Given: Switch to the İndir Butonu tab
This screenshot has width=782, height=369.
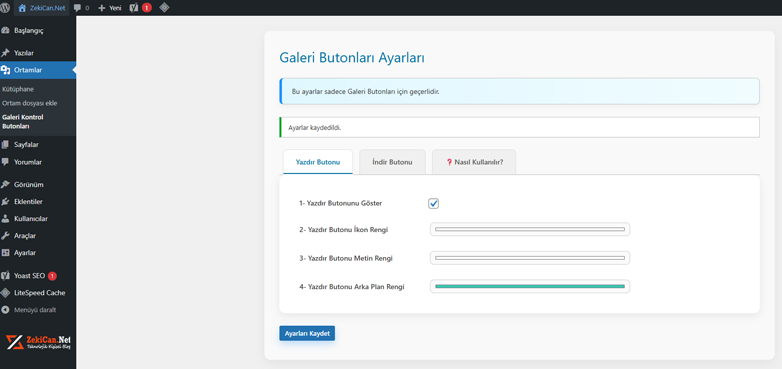Looking at the screenshot, I should [x=392, y=162].
